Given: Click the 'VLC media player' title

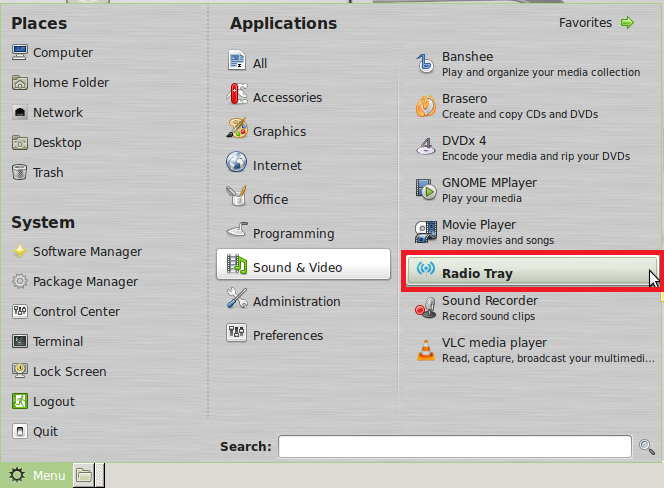Looking at the screenshot, I should (494, 342).
